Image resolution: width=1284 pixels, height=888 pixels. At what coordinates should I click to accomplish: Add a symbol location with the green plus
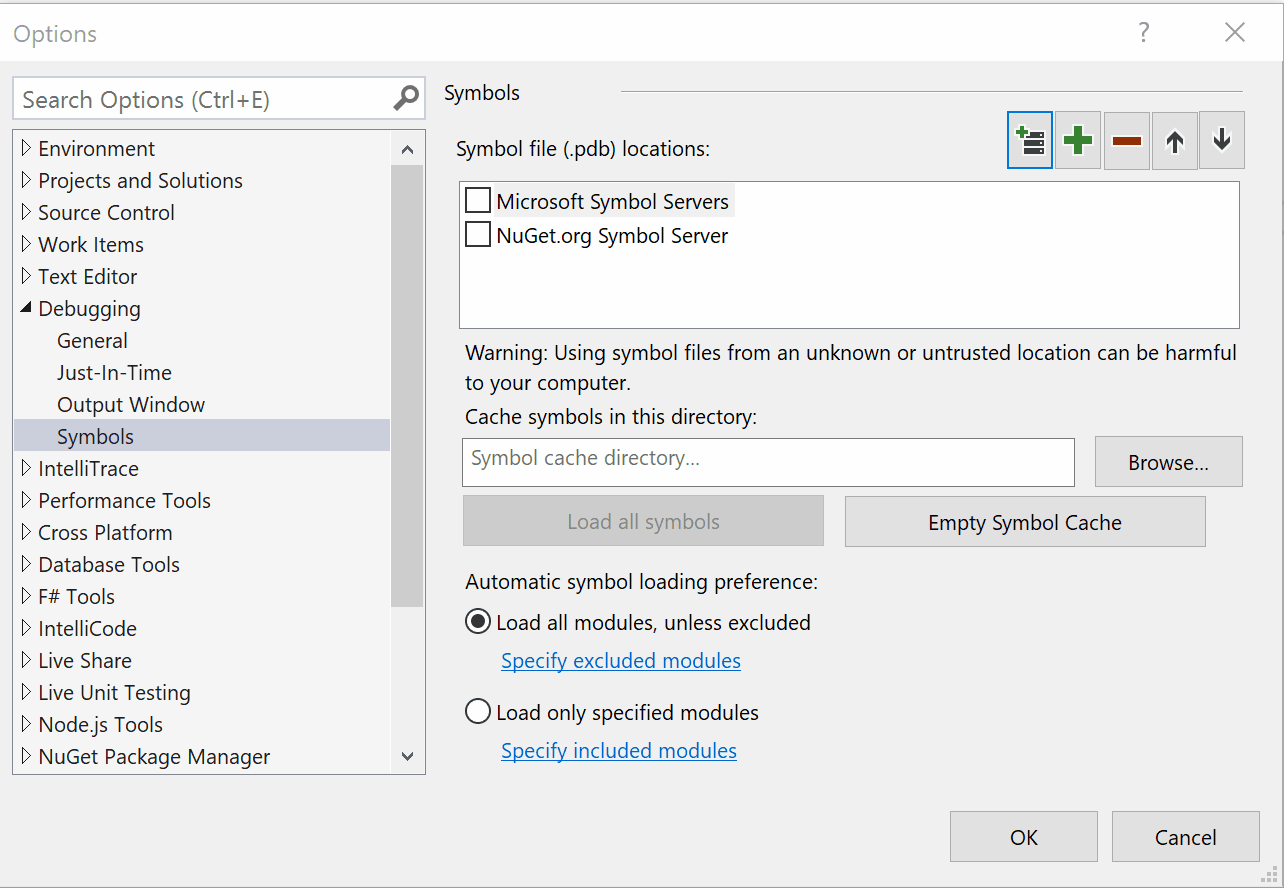point(1077,140)
